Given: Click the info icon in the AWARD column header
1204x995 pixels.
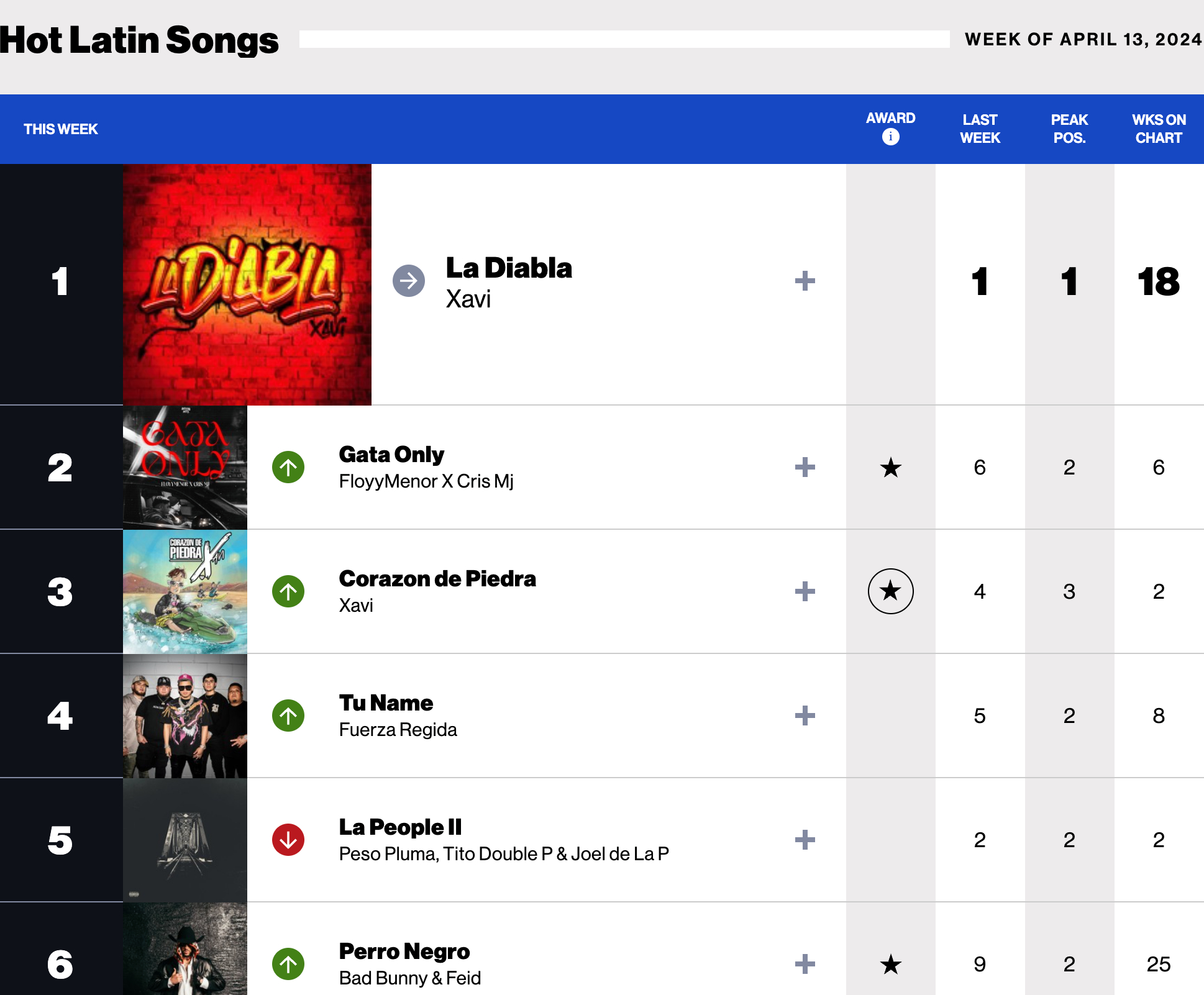Looking at the screenshot, I should point(891,136).
